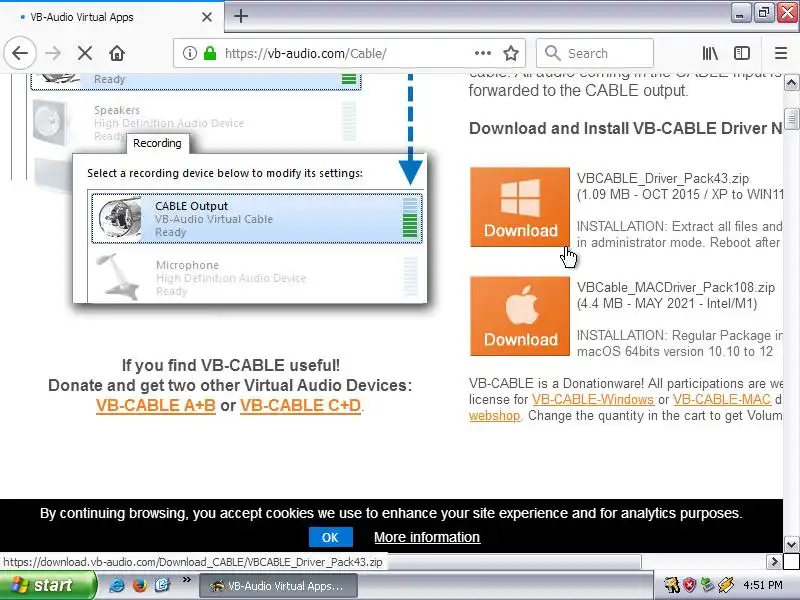Open the Firefox Library icon
800x600 pixels.
point(710,53)
